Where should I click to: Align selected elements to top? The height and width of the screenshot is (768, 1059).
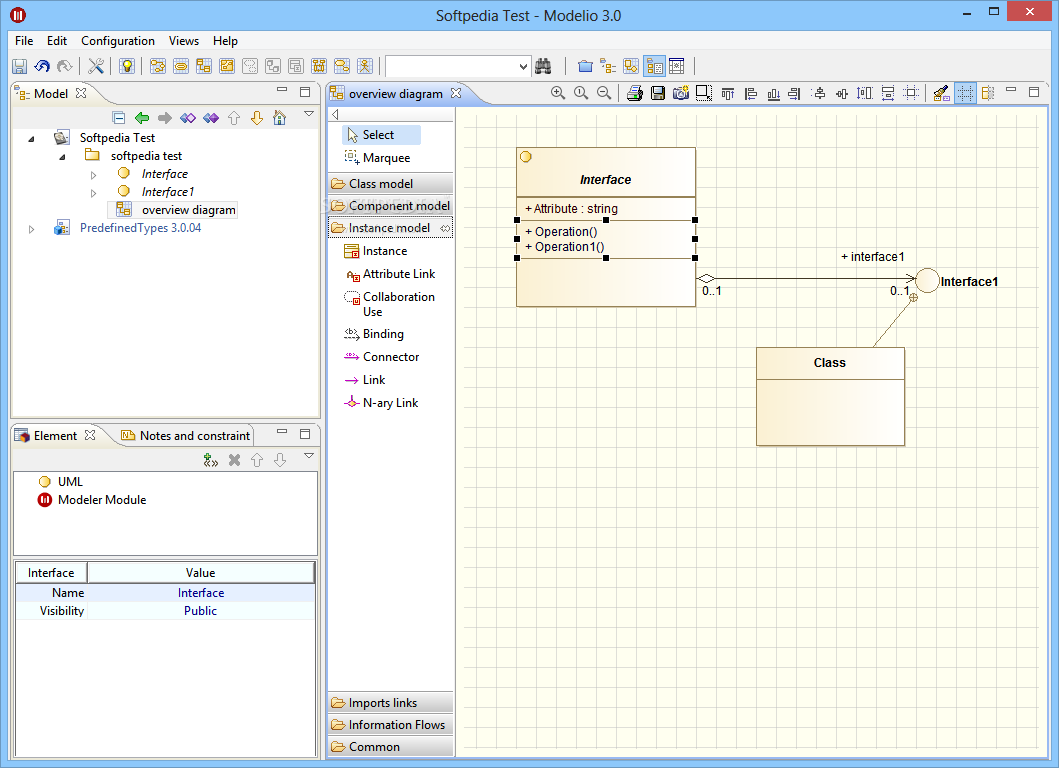(727, 93)
